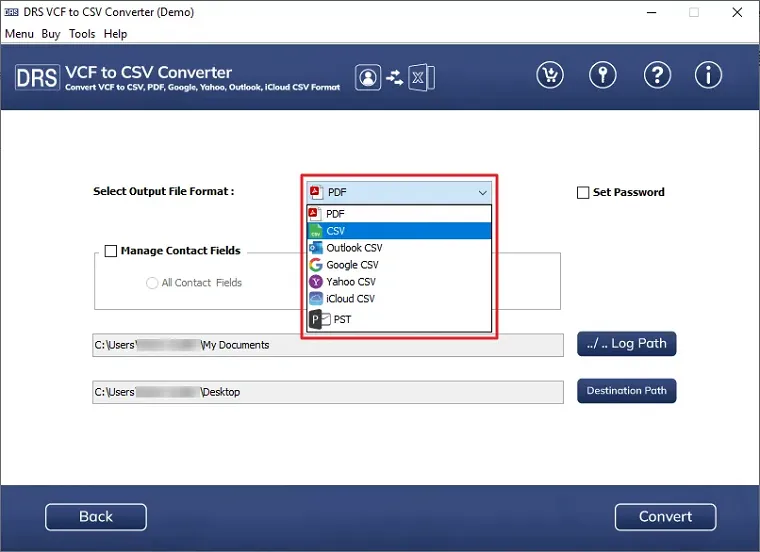Tick the Manage Contact Fields checkbox
This screenshot has width=760, height=552.
pos(111,251)
